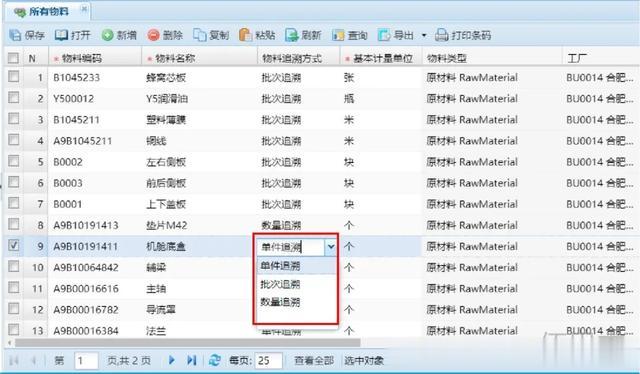The height and width of the screenshot is (374, 640).
Task: Check the row for B0002
Action: pyautogui.click(x=13, y=160)
